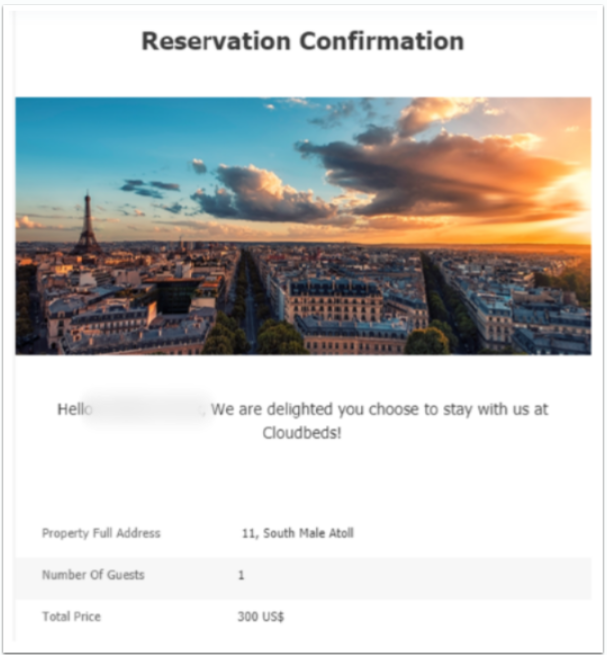Click the guest count value 1
The image size is (607, 655).
click(241, 575)
